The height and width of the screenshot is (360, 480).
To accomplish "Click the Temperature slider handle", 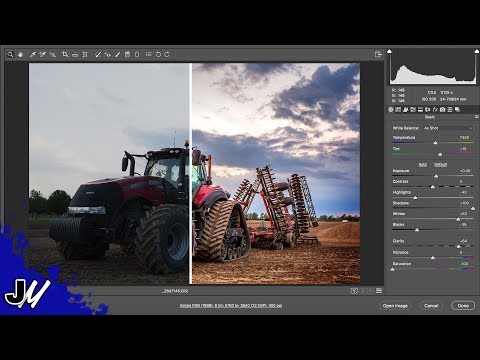I will click(435, 143).
